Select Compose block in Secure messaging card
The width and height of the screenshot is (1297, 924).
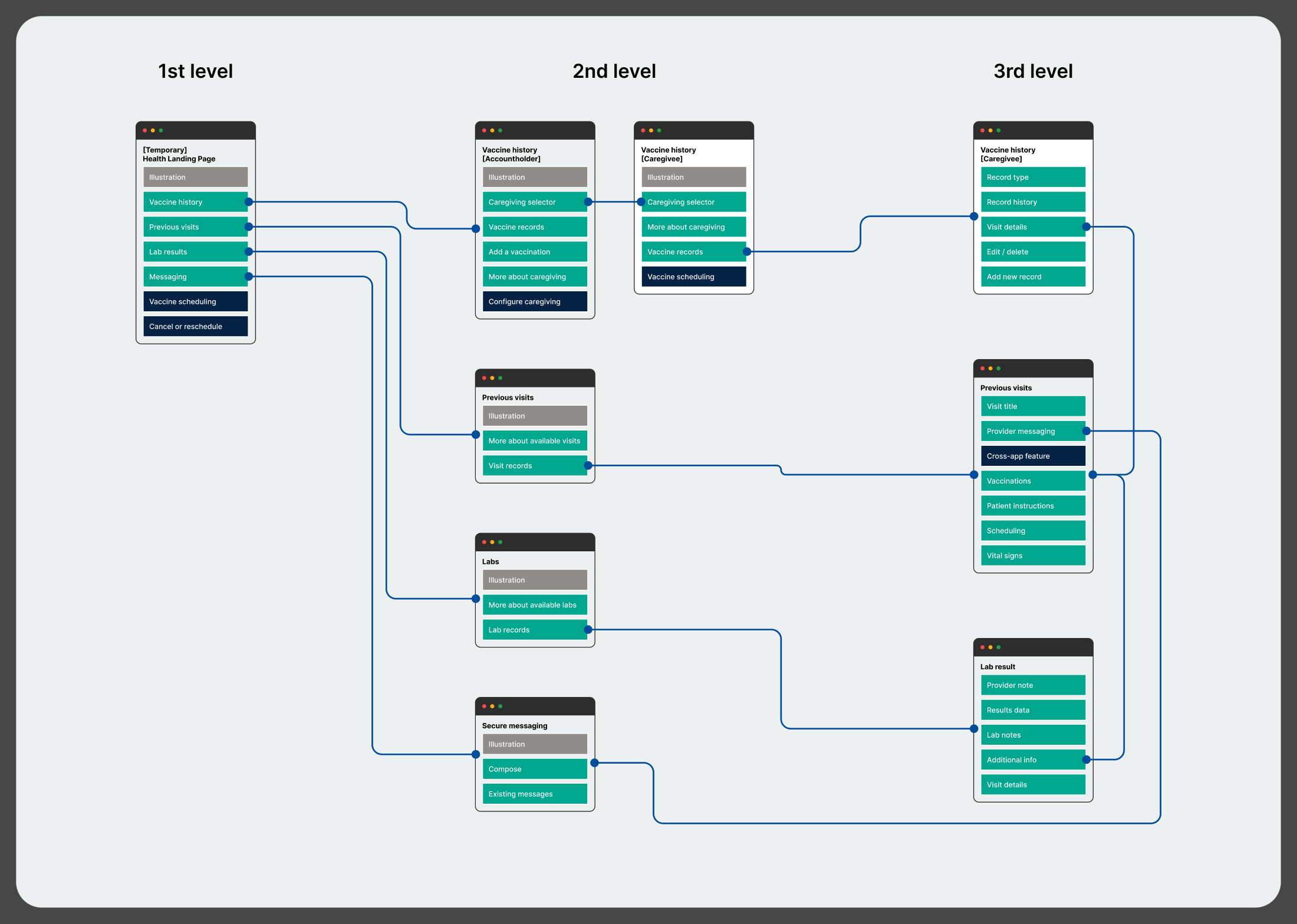(x=535, y=769)
